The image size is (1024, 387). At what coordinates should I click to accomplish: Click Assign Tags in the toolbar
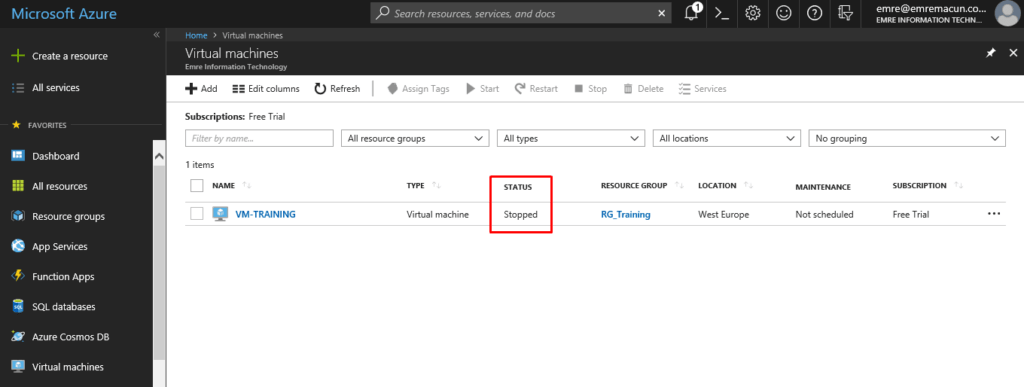418,89
